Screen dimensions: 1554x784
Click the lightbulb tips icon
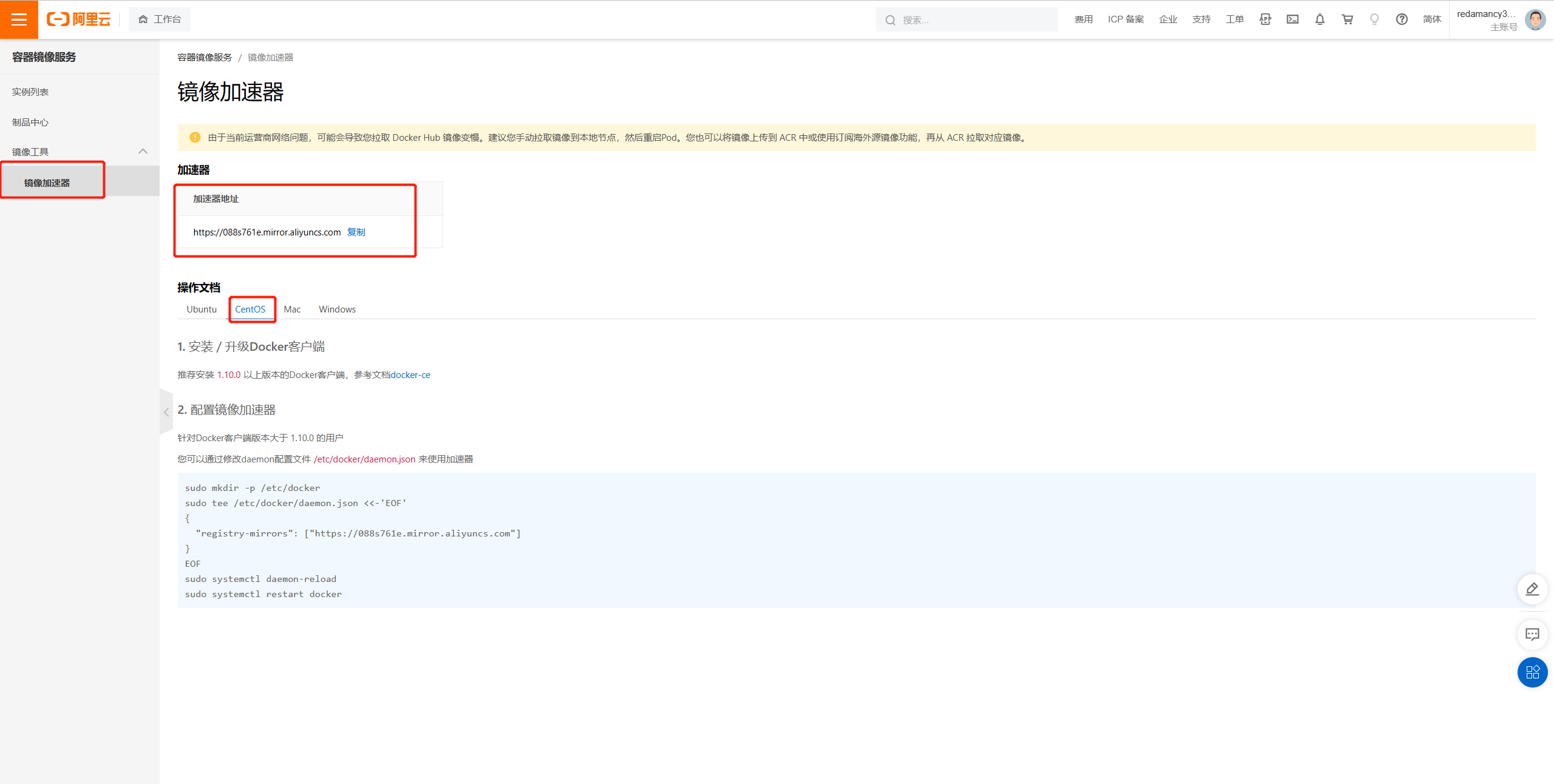tap(1374, 19)
